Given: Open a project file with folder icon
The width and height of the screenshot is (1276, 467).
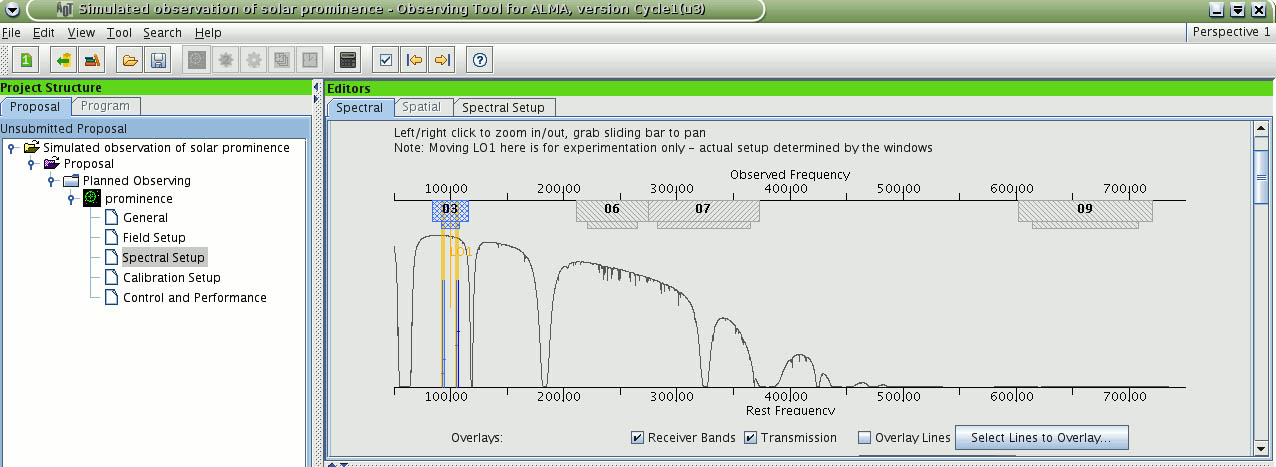Looking at the screenshot, I should [130, 60].
